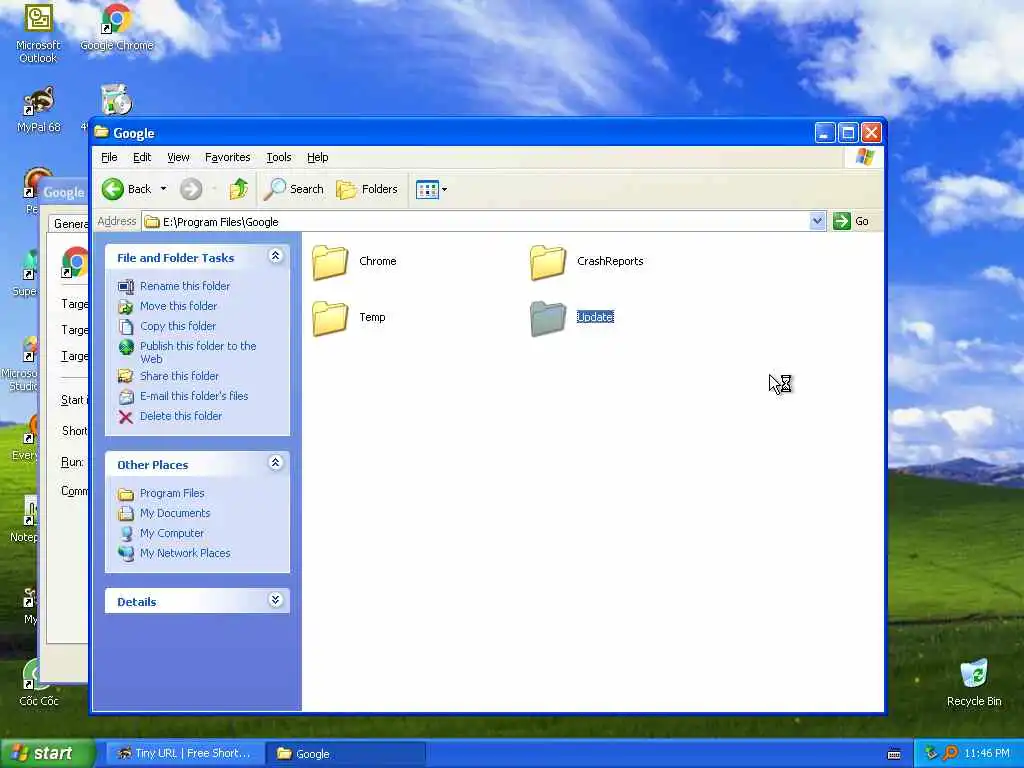This screenshot has height=768, width=1024.
Task: Click the Publish globe icon
Action: (126, 347)
